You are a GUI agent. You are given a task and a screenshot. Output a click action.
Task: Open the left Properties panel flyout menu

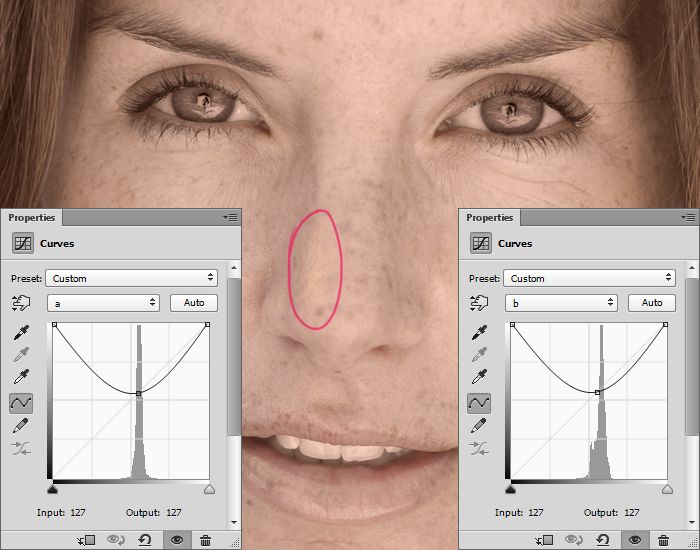pos(230,217)
